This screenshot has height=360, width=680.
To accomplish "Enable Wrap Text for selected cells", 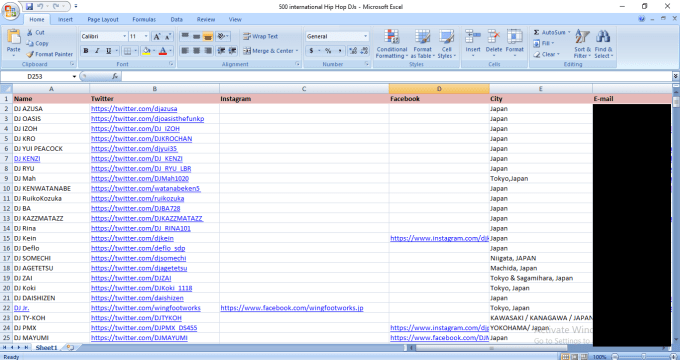I will click(261, 36).
